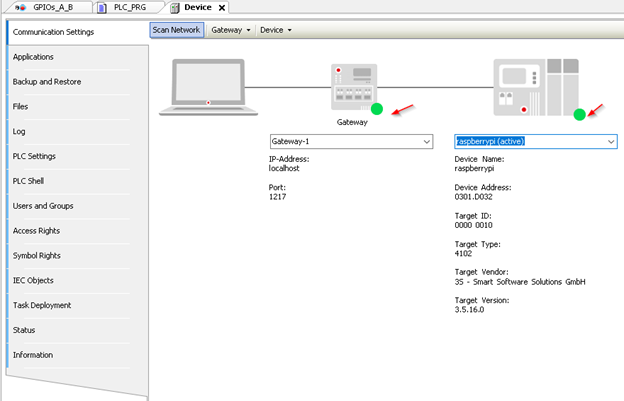Click the '3S - Smart Software Solutions GmbH' vendor text

(x=520, y=282)
